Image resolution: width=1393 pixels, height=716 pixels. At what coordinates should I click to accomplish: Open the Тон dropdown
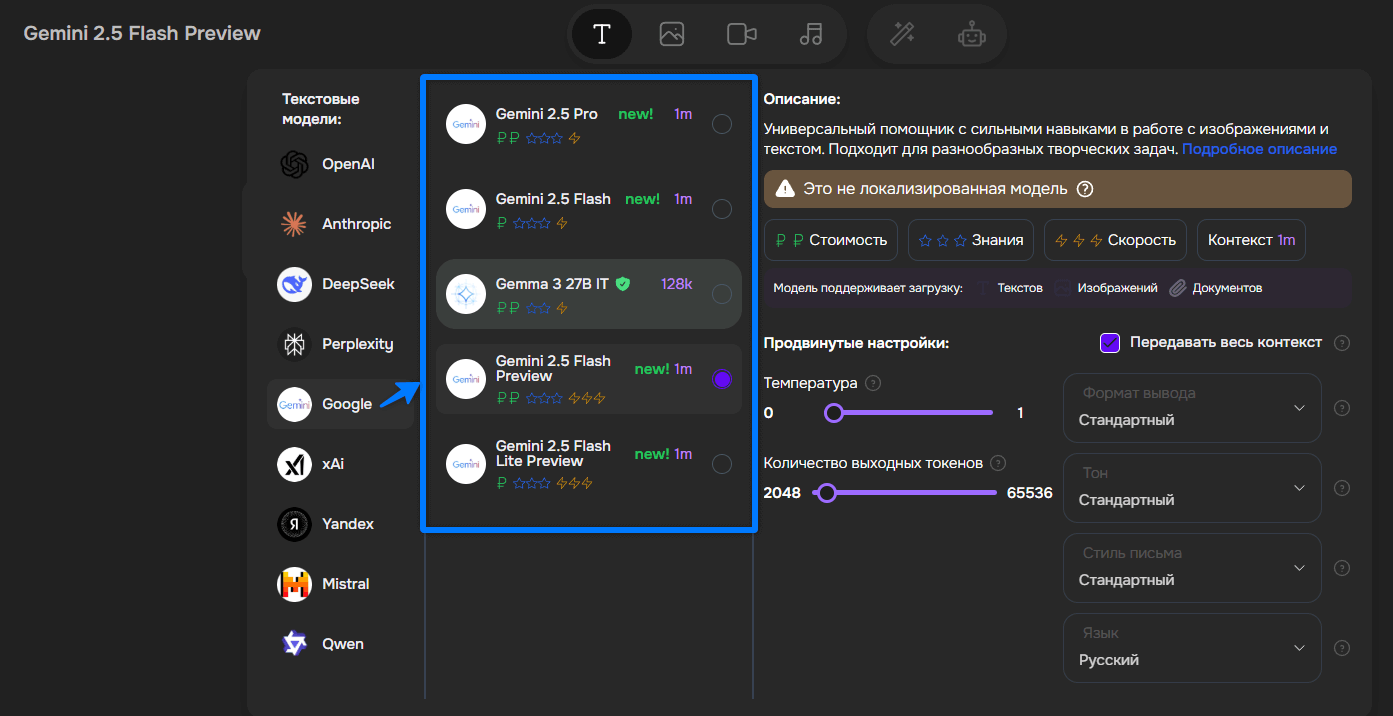coord(1191,488)
